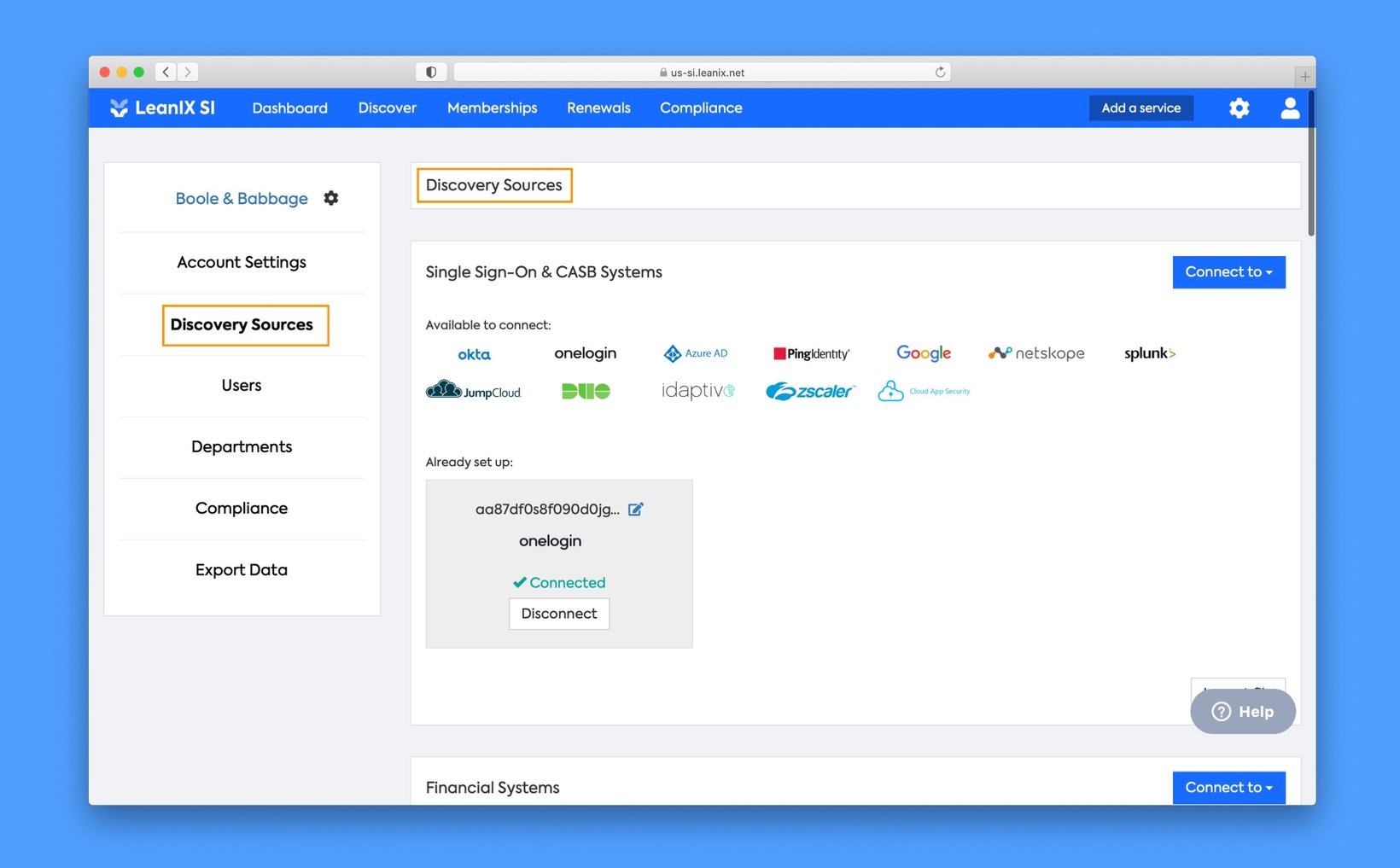Image resolution: width=1400 pixels, height=868 pixels.
Task: Expand Connect to dropdown for Financial Systems
Action: click(1228, 787)
